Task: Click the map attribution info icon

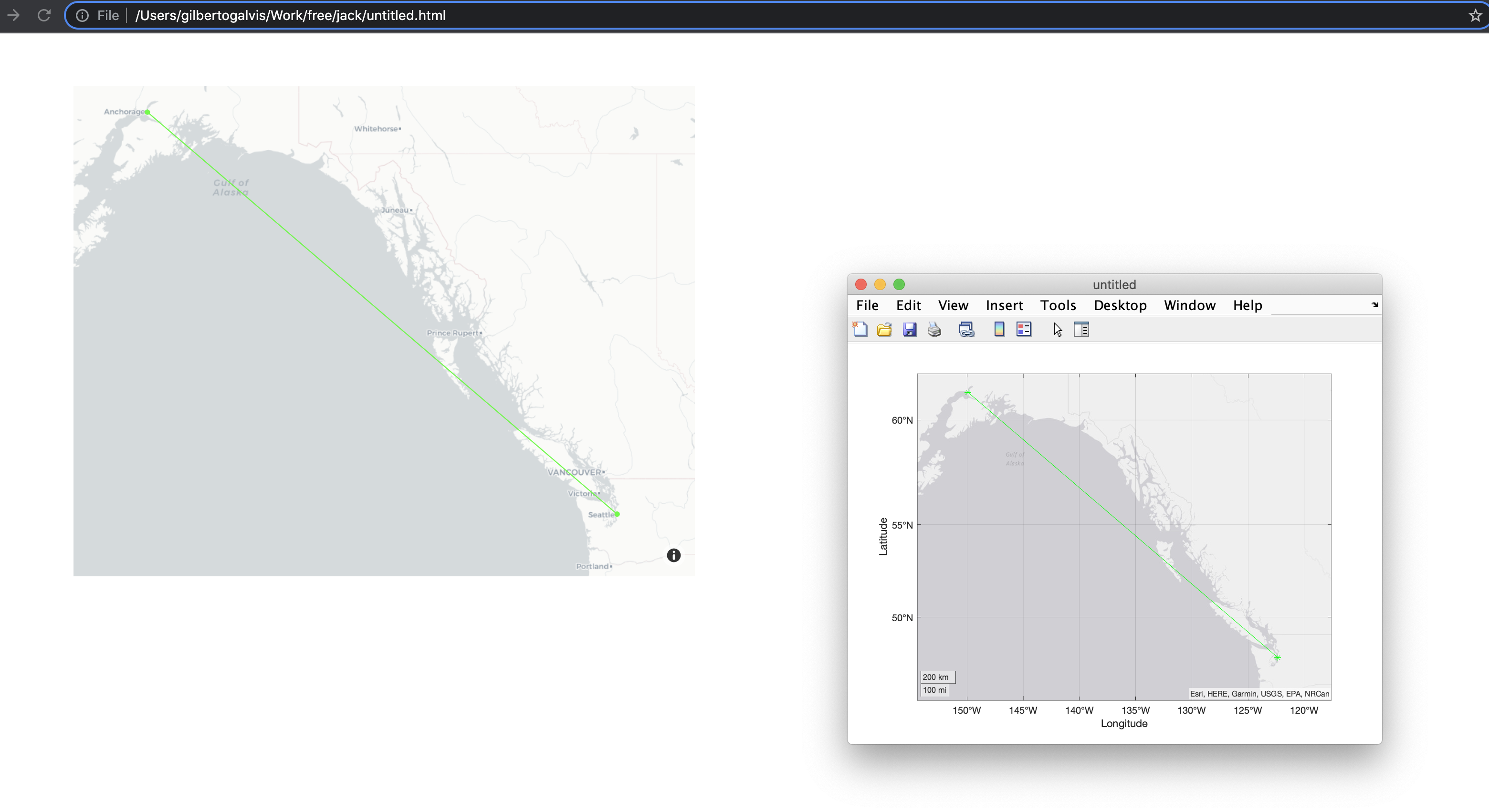Action: click(x=673, y=555)
